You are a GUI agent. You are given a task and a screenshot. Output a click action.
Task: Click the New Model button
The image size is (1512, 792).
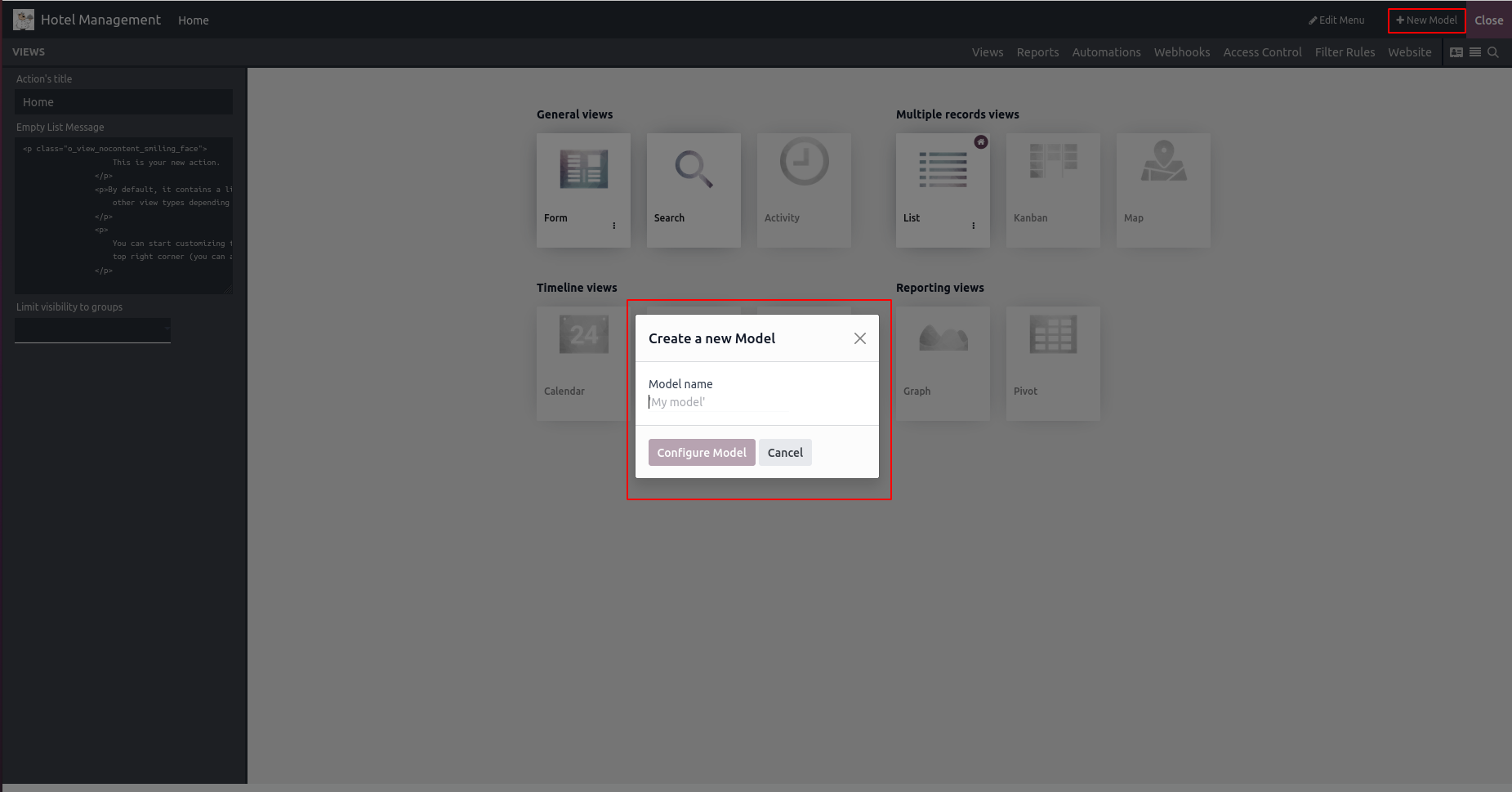point(1426,20)
